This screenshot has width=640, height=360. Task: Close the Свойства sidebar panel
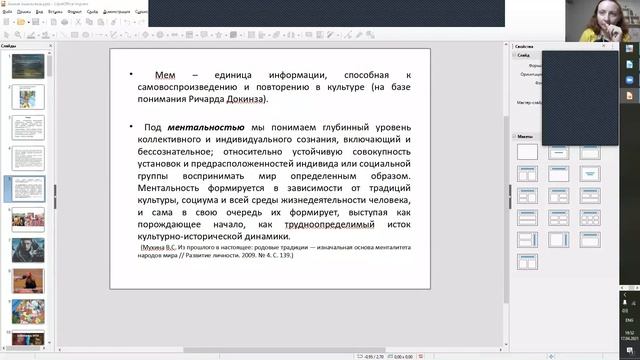point(604,46)
